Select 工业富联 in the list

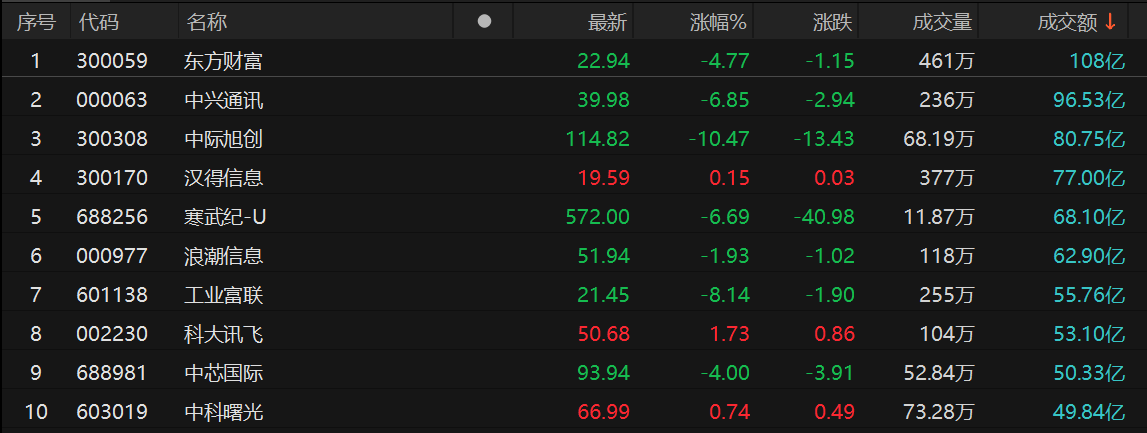click(223, 295)
